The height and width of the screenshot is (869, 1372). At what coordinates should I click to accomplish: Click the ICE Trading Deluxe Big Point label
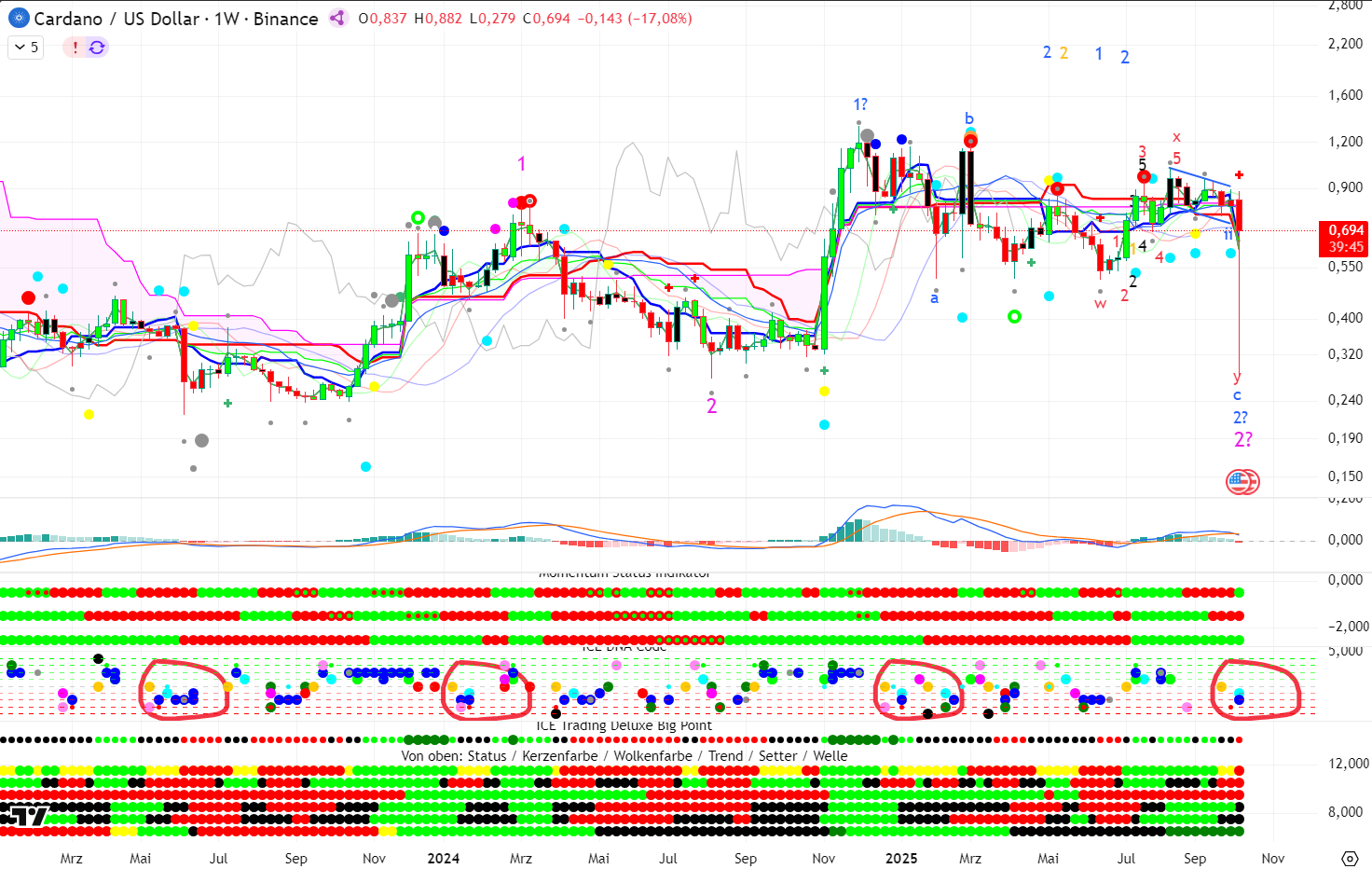tap(624, 725)
